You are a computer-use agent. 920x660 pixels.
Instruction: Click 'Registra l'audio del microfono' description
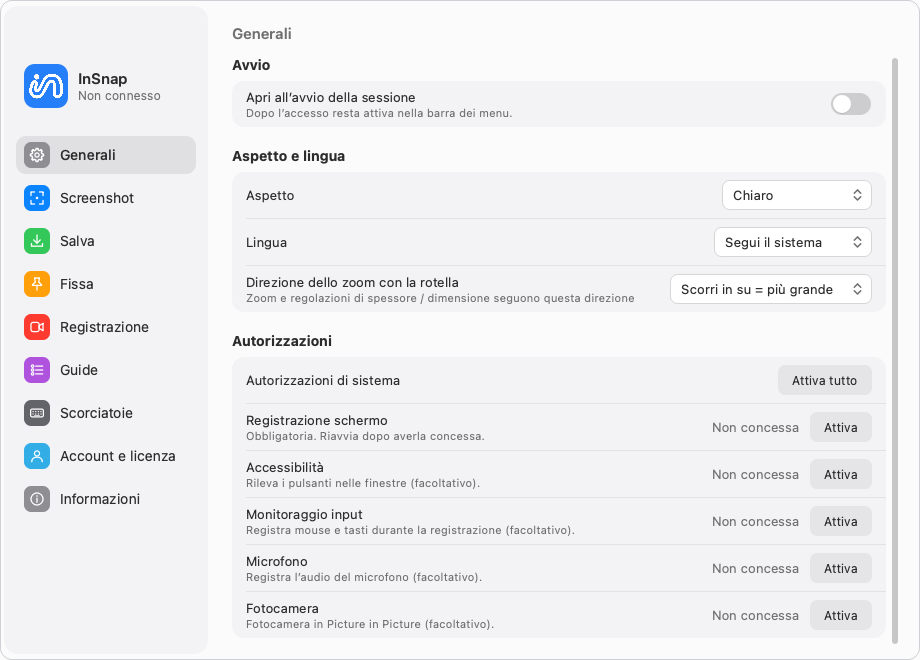364,577
